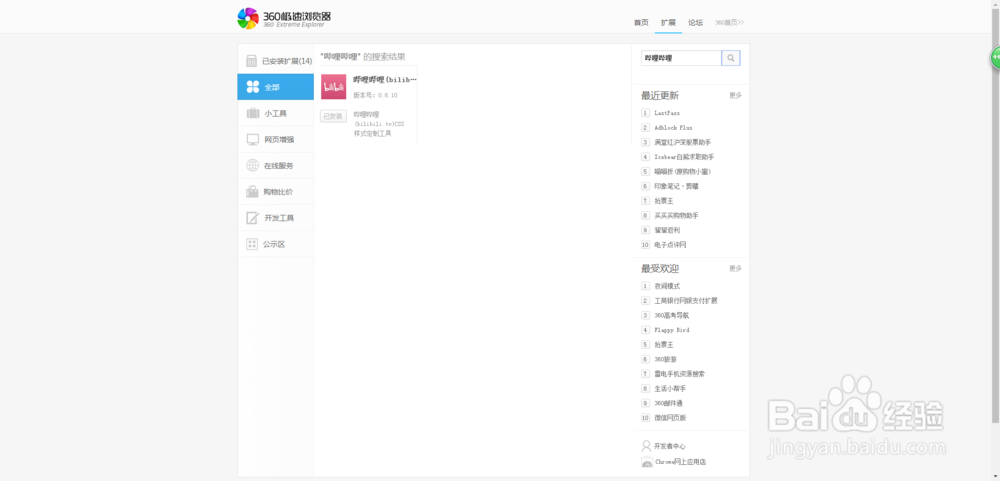The height and width of the screenshot is (481, 1000).
Task: Open Adblock Plus in recent updates
Action: 673,128
